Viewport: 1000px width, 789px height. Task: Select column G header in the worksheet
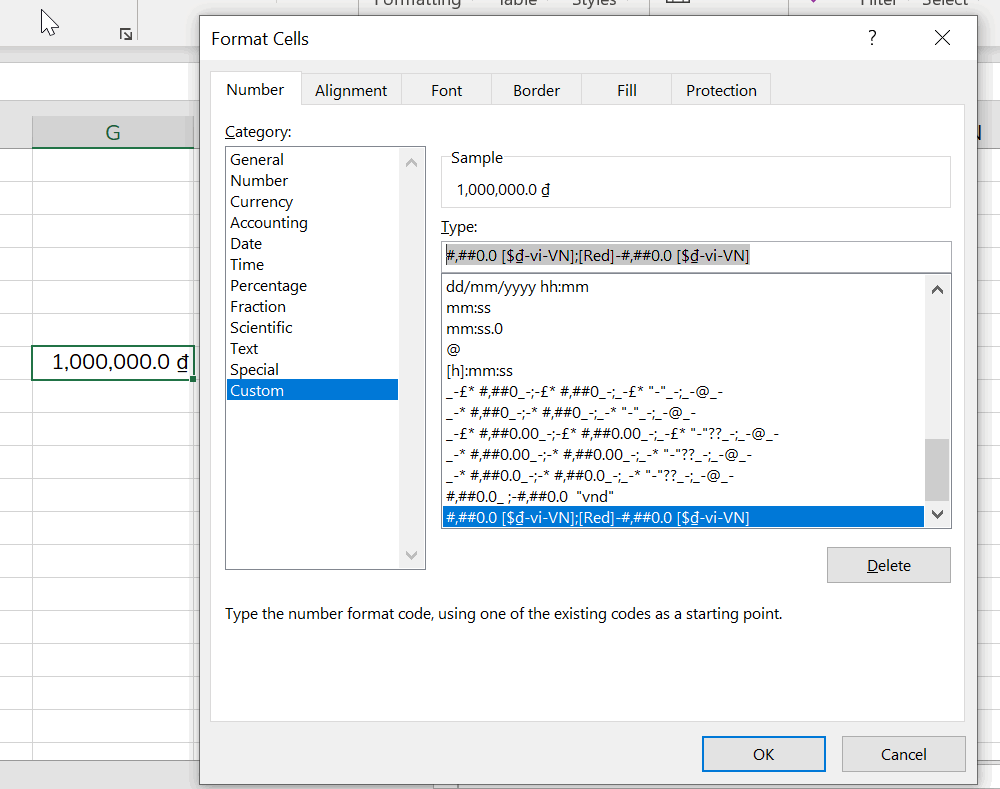click(x=113, y=133)
